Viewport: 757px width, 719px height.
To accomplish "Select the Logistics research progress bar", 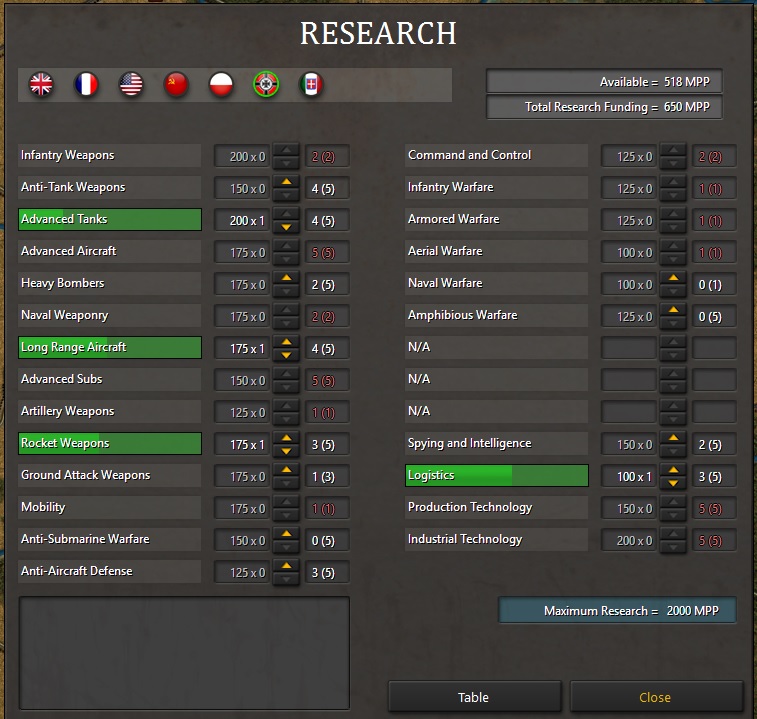I will [497, 475].
